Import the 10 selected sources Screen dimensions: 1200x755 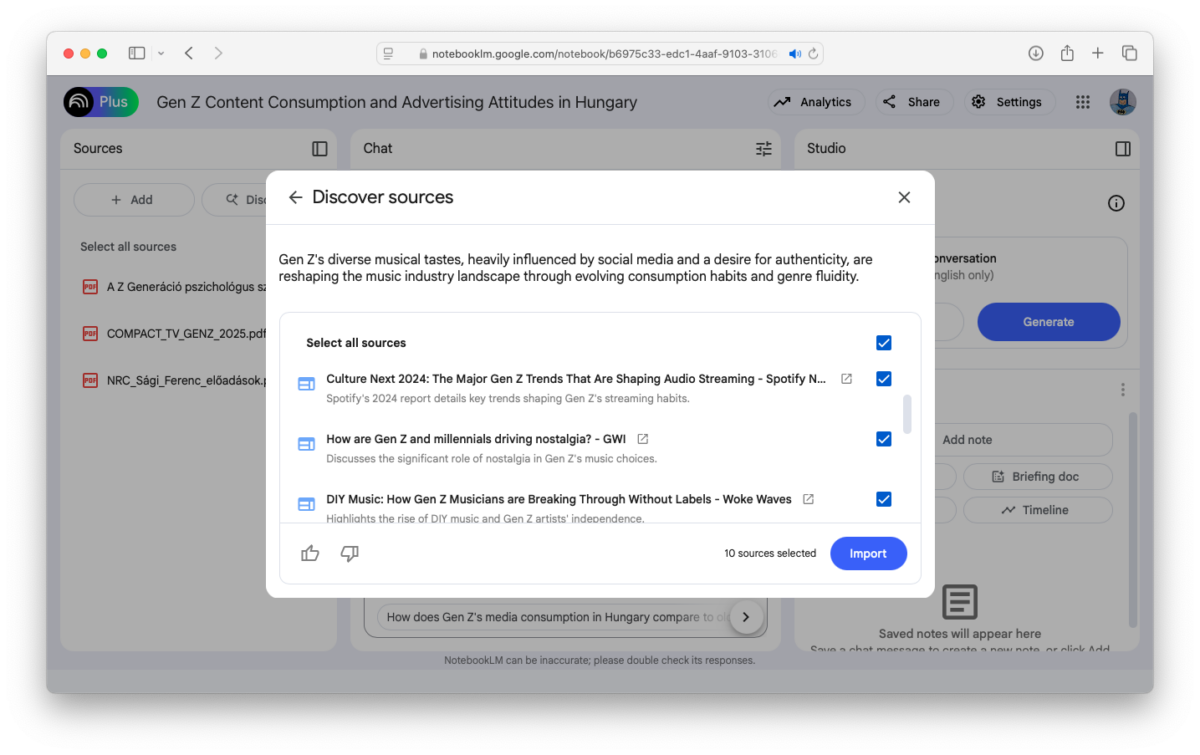(x=868, y=553)
